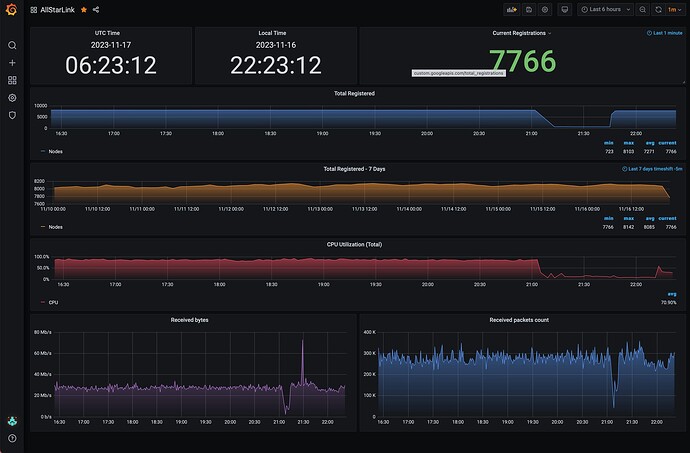Toggle the favorite star for AllStarLink
The image size is (690, 453).
pyautogui.click(x=84, y=10)
